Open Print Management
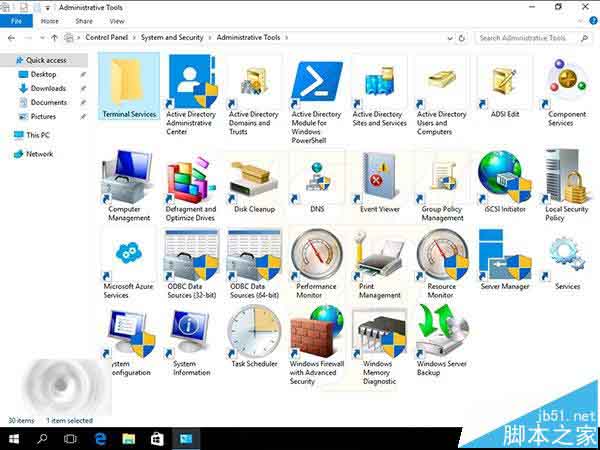600x450 pixels. (x=379, y=264)
